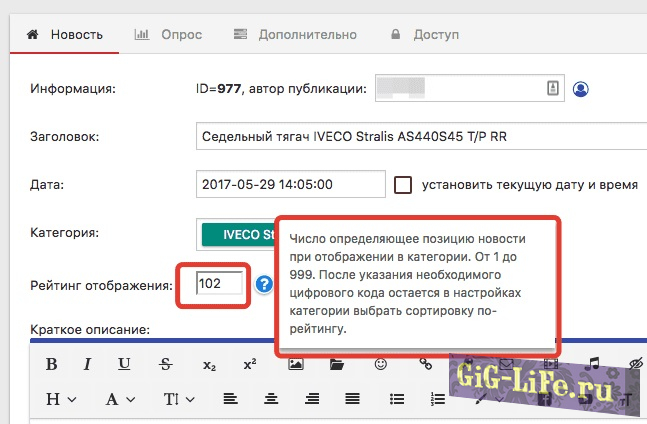This screenshot has height=424, width=647.
Task: Align text to the right
Action: pyautogui.click(x=312, y=399)
